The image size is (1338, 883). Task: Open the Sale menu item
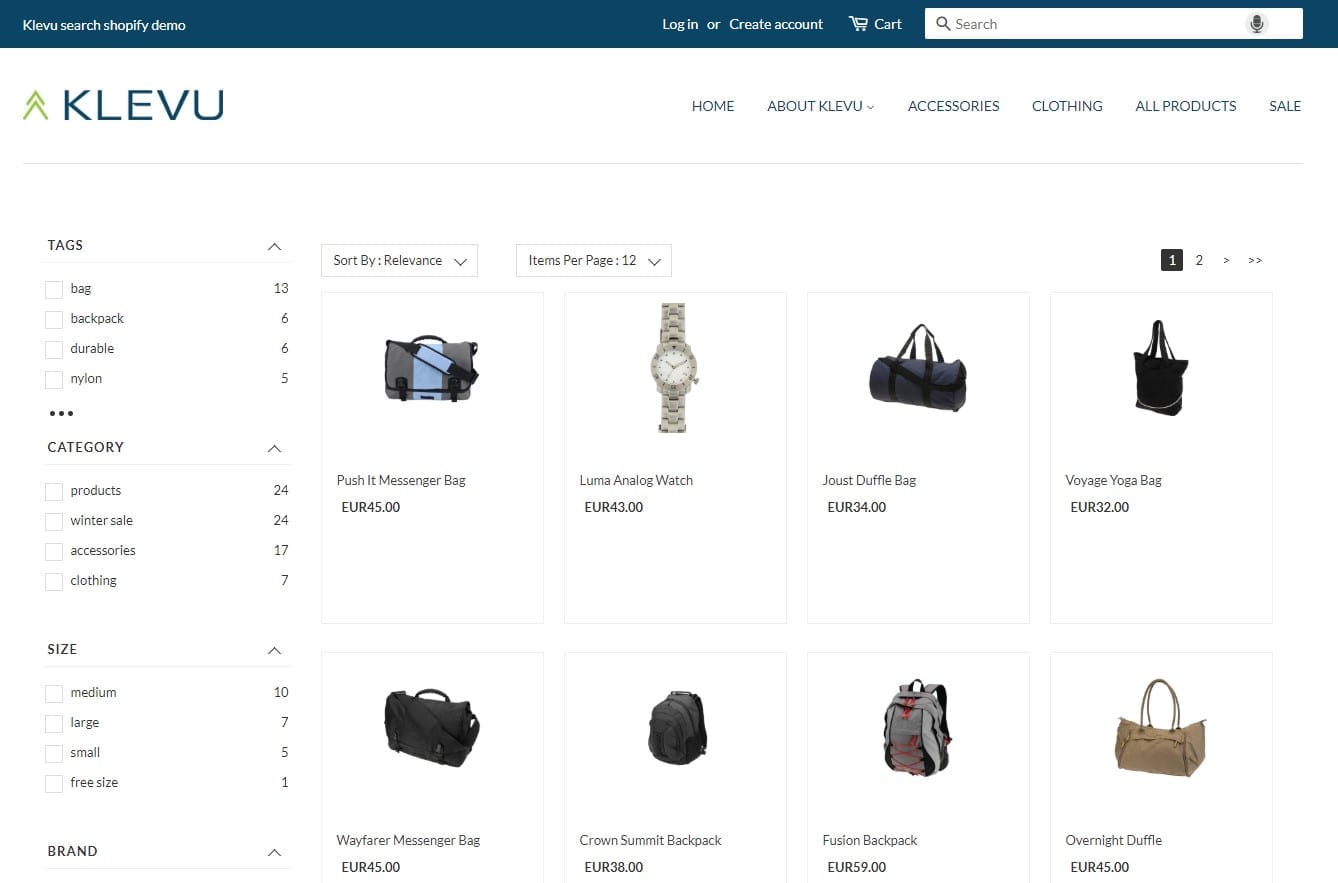[x=1285, y=106]
